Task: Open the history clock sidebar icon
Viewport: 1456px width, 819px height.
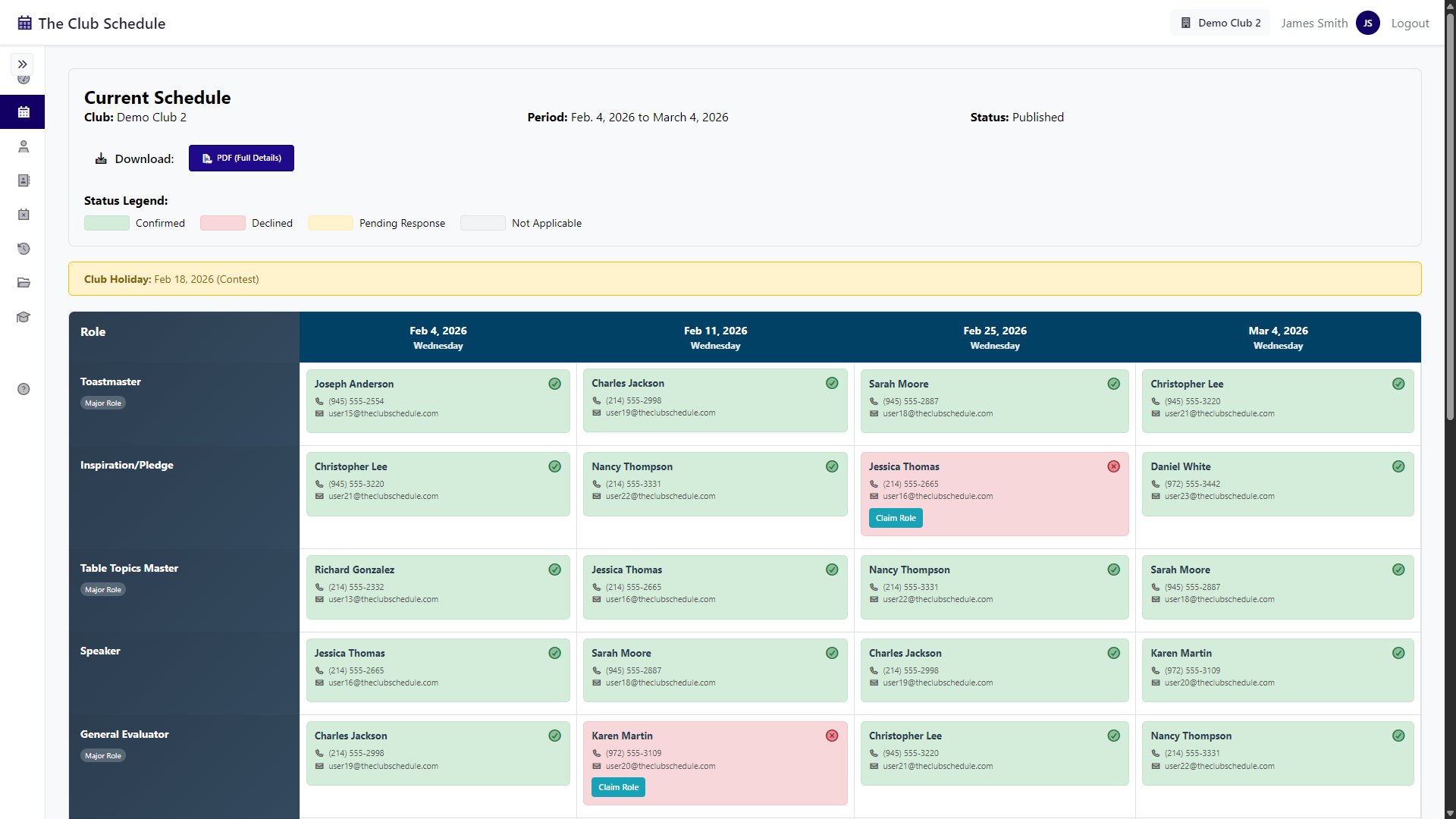Action: coord(24,249)
